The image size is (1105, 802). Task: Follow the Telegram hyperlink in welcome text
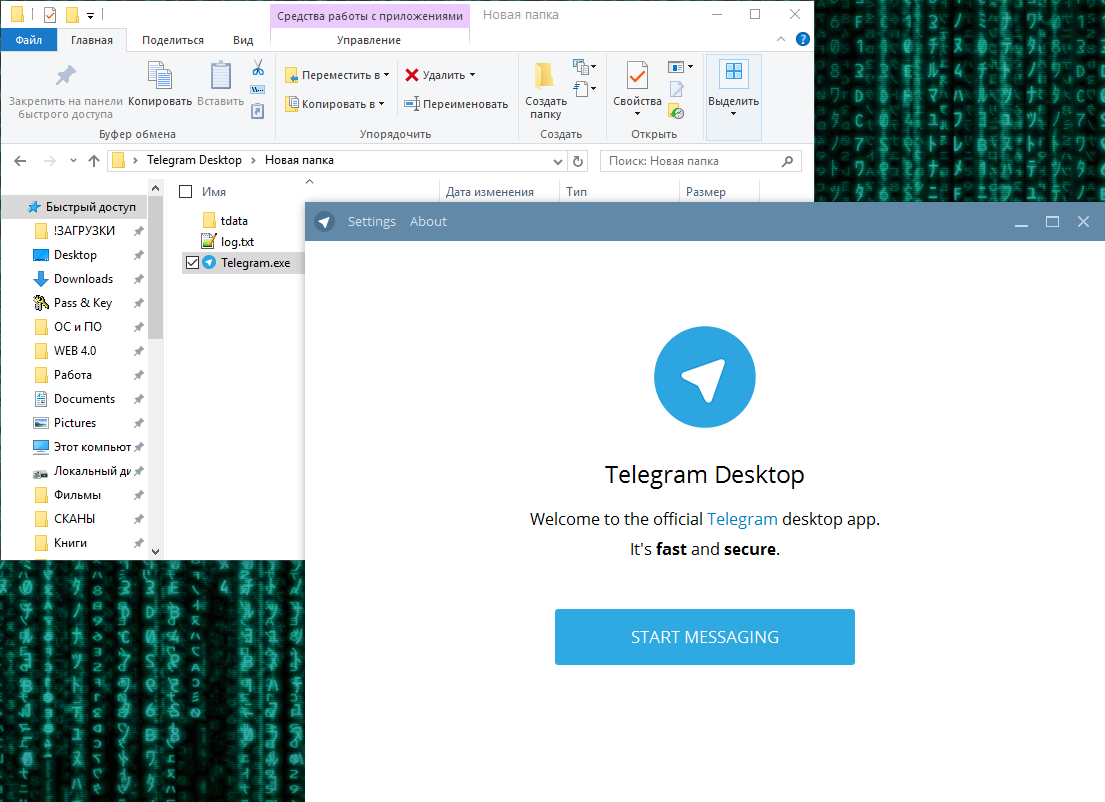tap(742, 519)
